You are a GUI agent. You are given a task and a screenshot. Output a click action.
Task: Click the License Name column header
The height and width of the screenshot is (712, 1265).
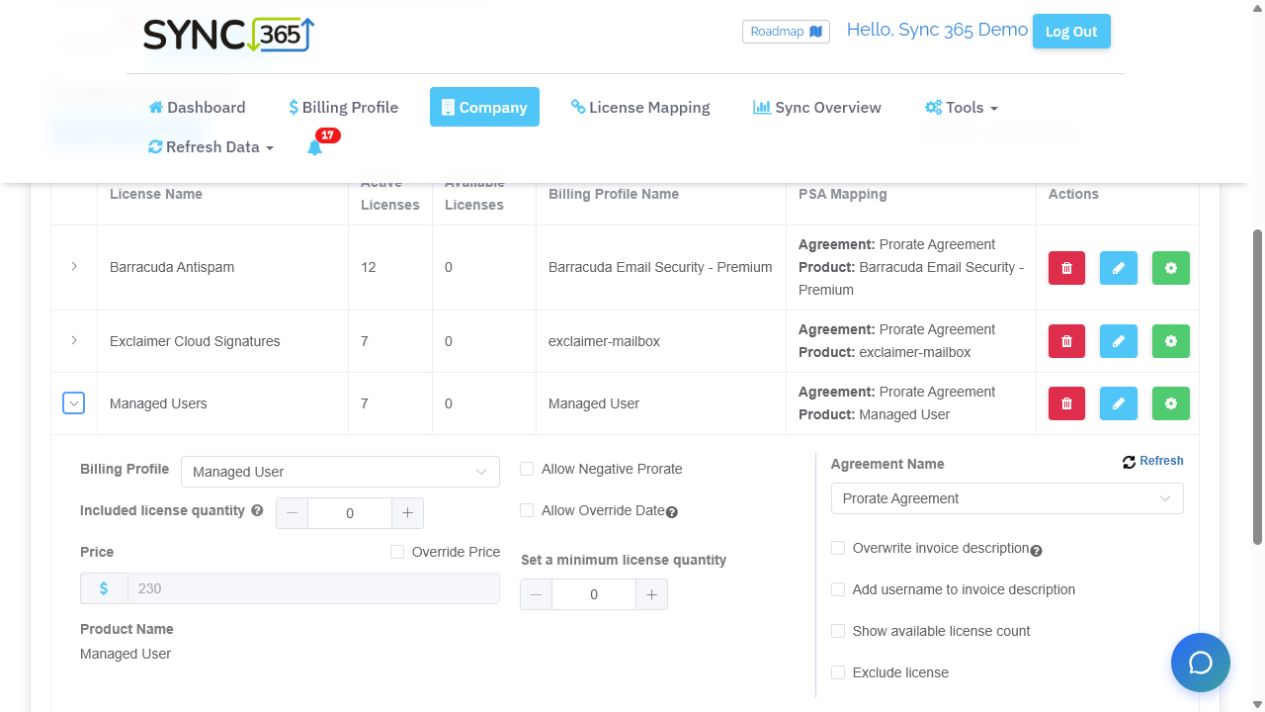pyautogui.click(x=156, y=194)
